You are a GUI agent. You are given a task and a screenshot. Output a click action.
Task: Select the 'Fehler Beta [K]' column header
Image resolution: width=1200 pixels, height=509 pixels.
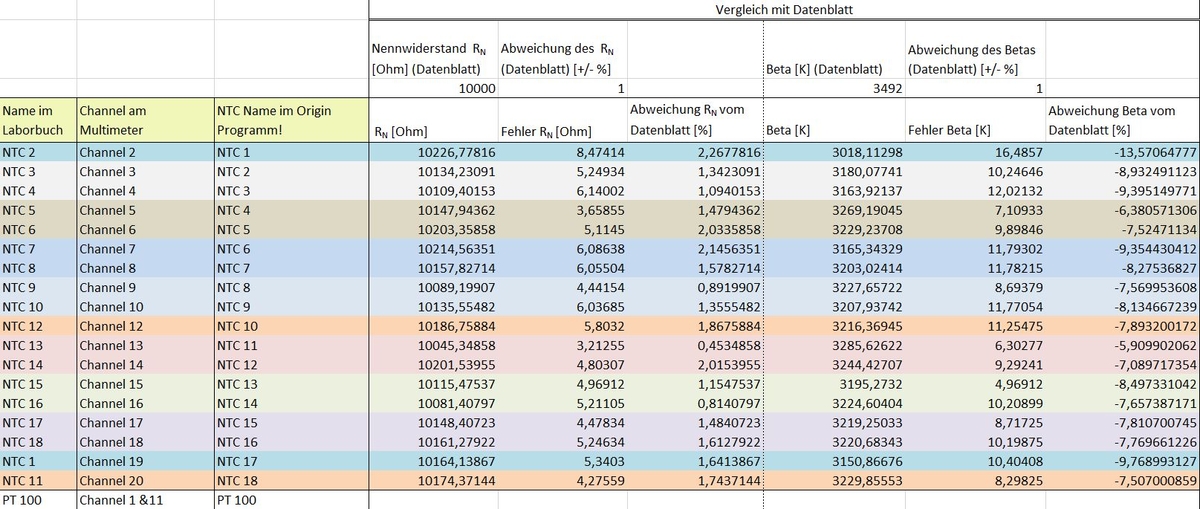(974, 120)
